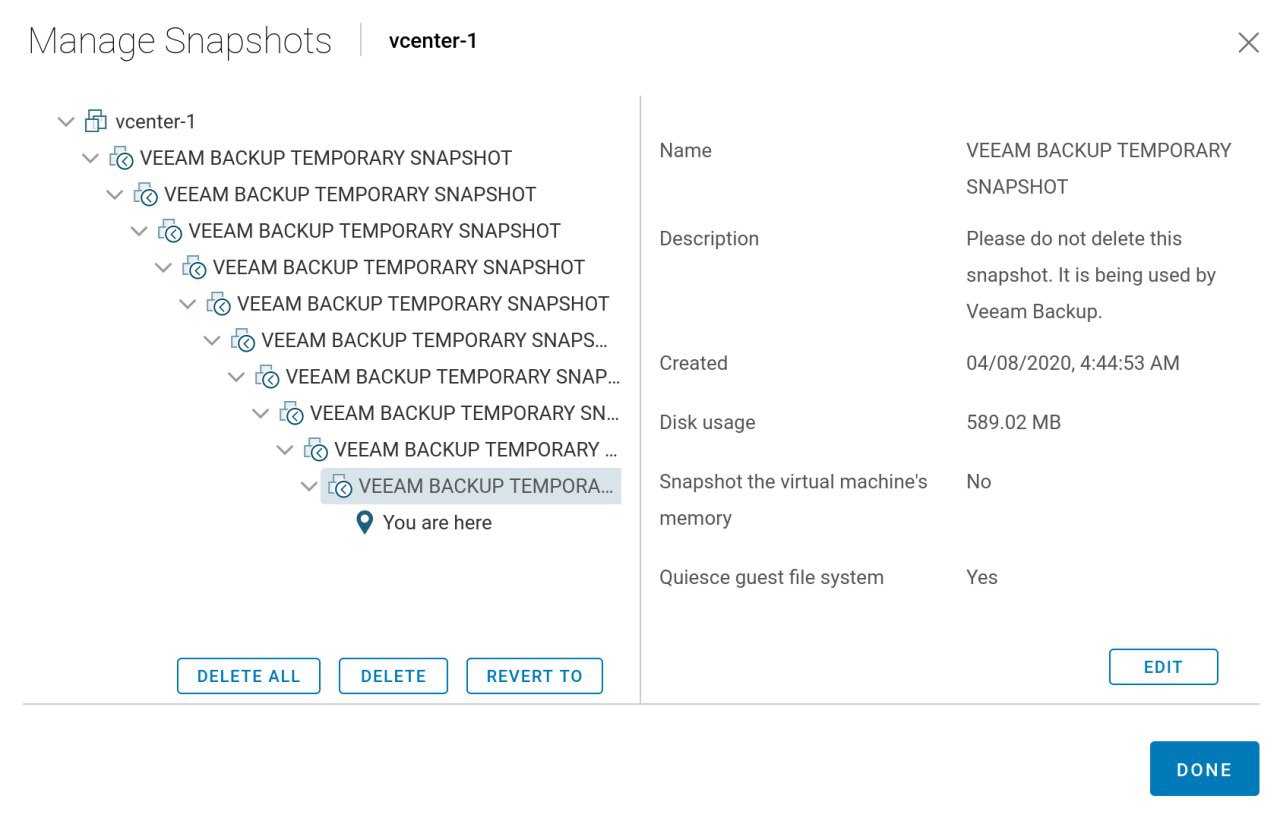
Task: Click the topmost snapshot clock icon
Action: coord(121,158)
